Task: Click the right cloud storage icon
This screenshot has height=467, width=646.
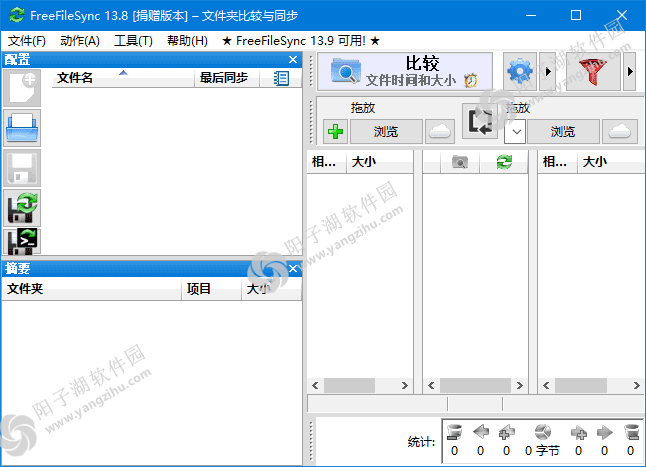Action: click(620, 132)
